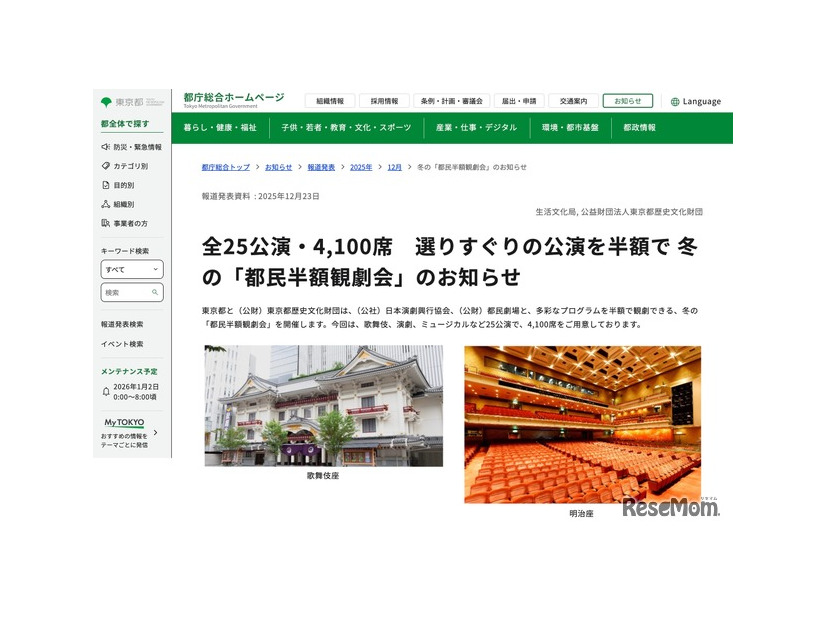Click the 目的別 document icon
Viewport: 826px width, 620px height.
pyautogui.click(x=105, y=184)
